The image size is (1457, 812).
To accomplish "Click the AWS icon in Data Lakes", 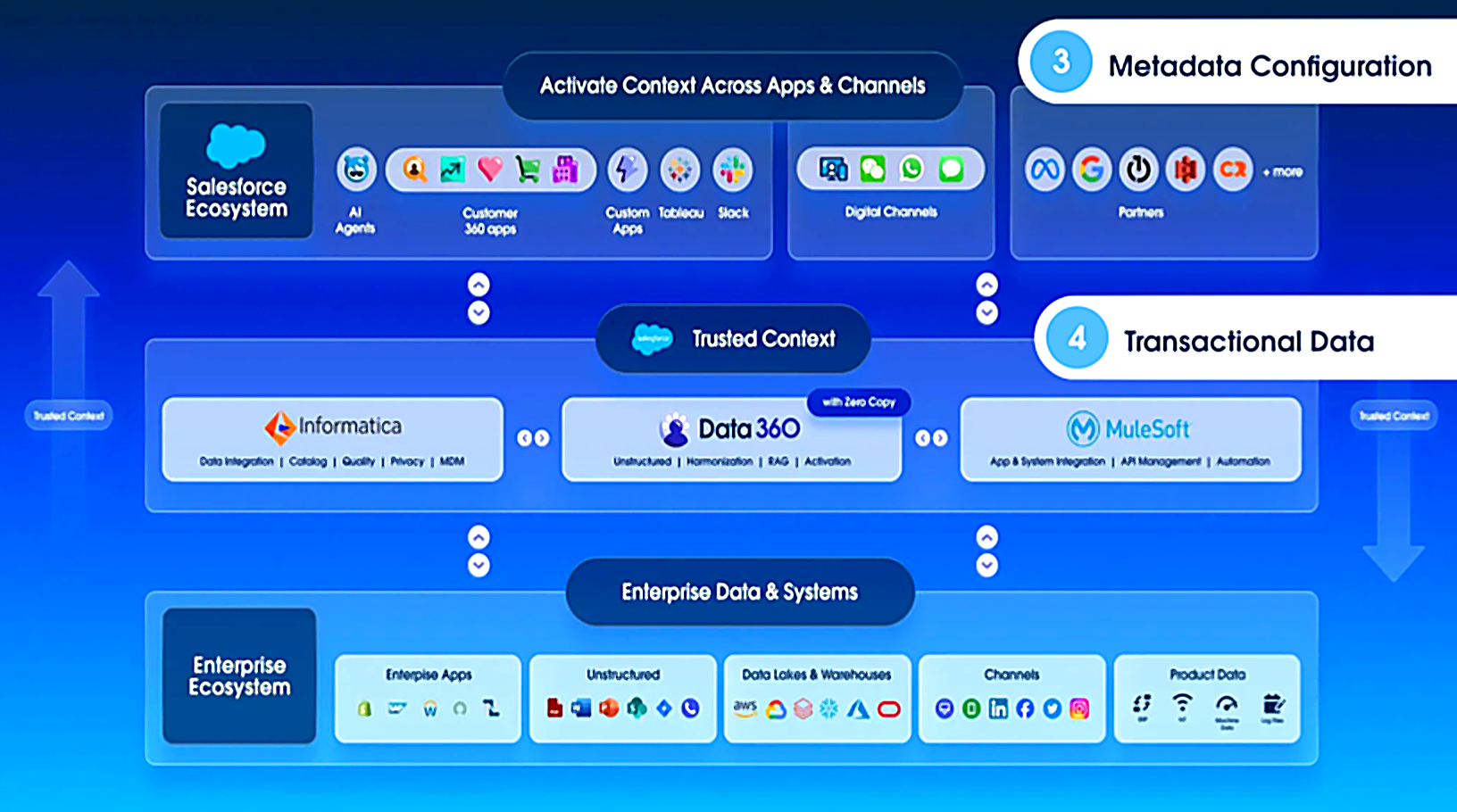I will [x=745, y=708].
